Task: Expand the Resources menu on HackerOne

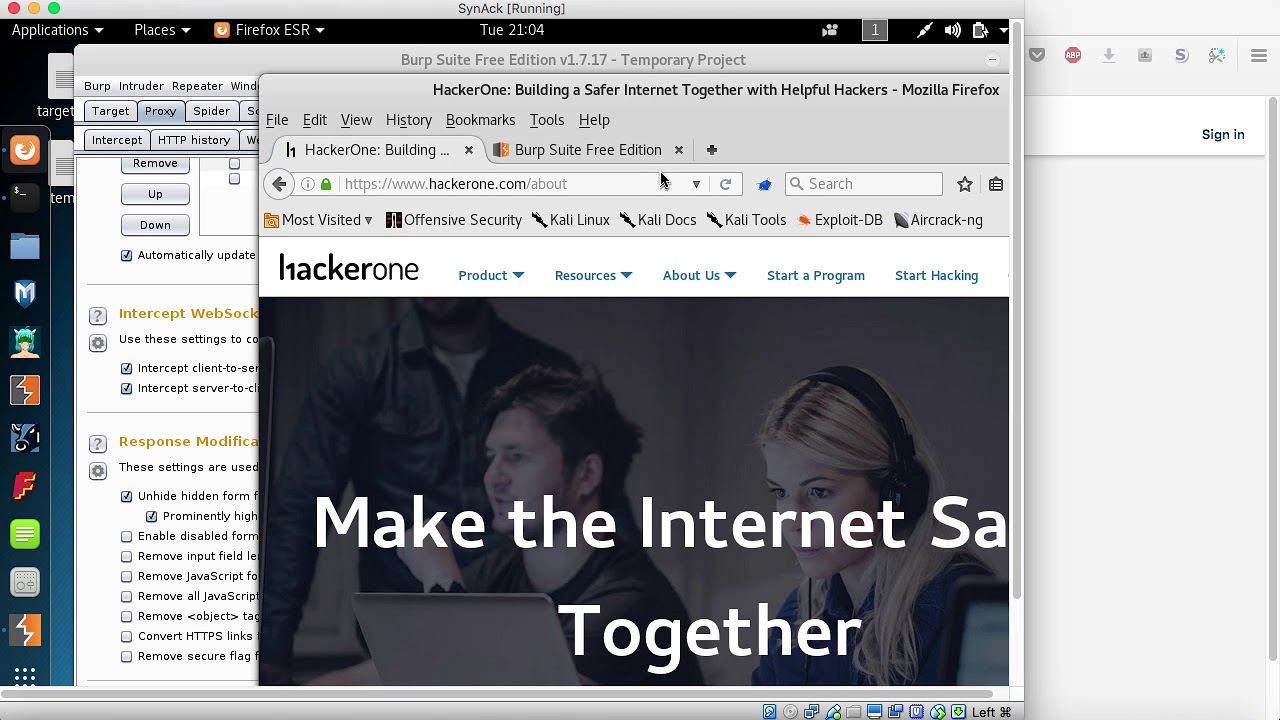Action: point(594,275)
